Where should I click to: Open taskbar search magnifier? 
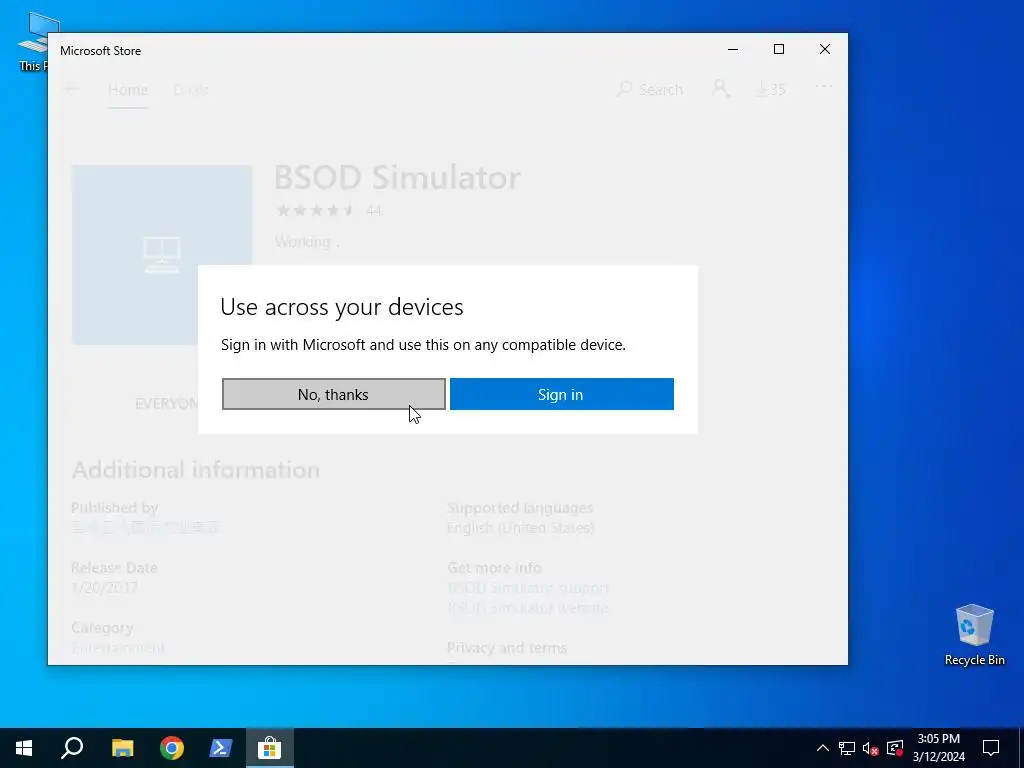(72, 748)
